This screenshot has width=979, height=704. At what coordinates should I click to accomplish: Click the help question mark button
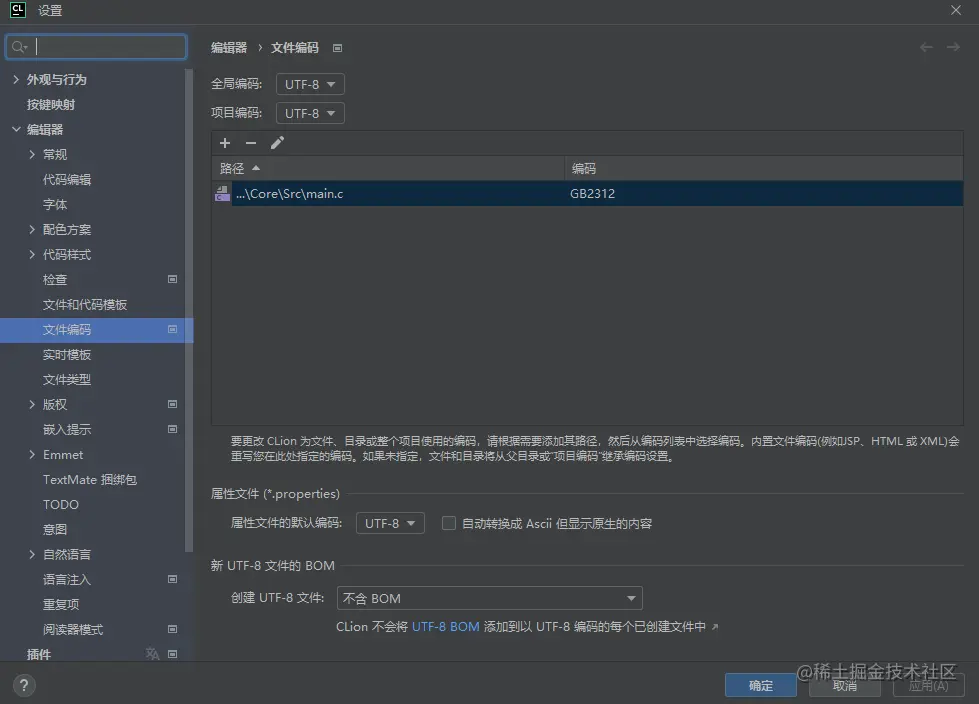coord(24,685)
